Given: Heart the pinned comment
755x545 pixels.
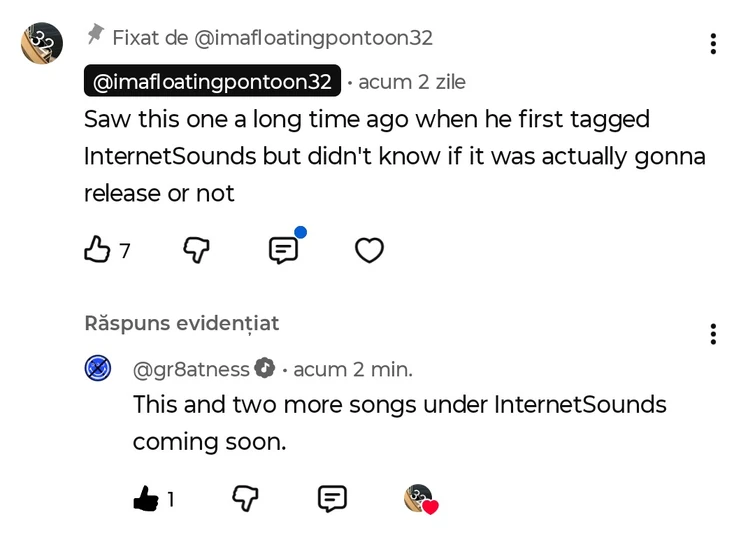Looking at the screenshot, I should (x=369, y=250).
